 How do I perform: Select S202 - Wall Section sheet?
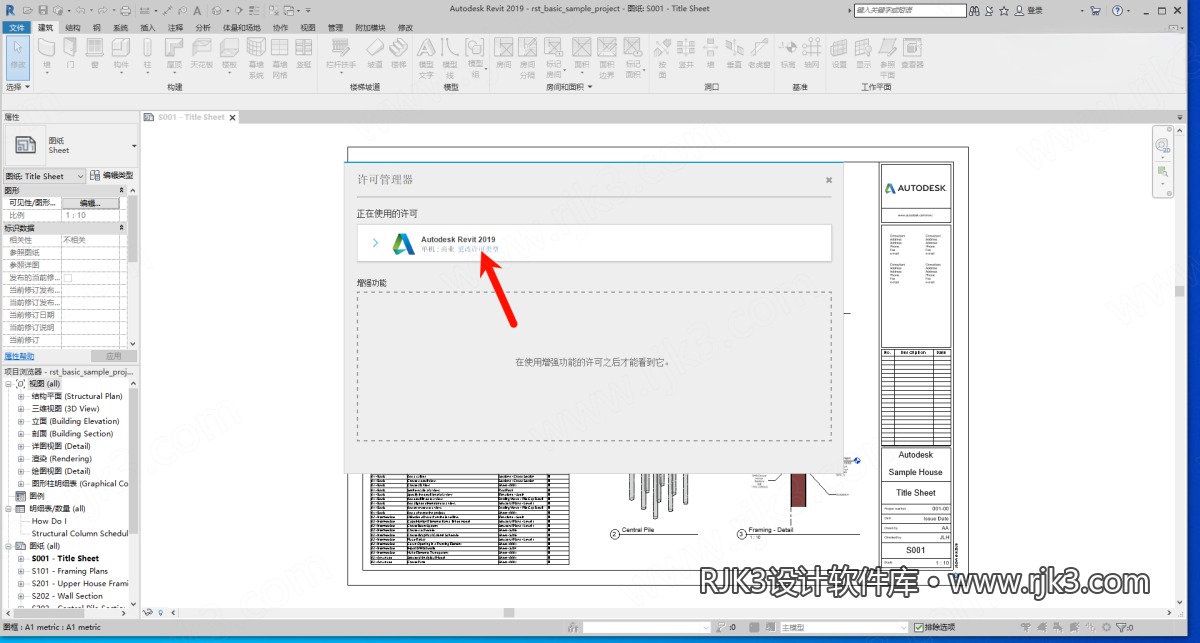tap(67, 596)
